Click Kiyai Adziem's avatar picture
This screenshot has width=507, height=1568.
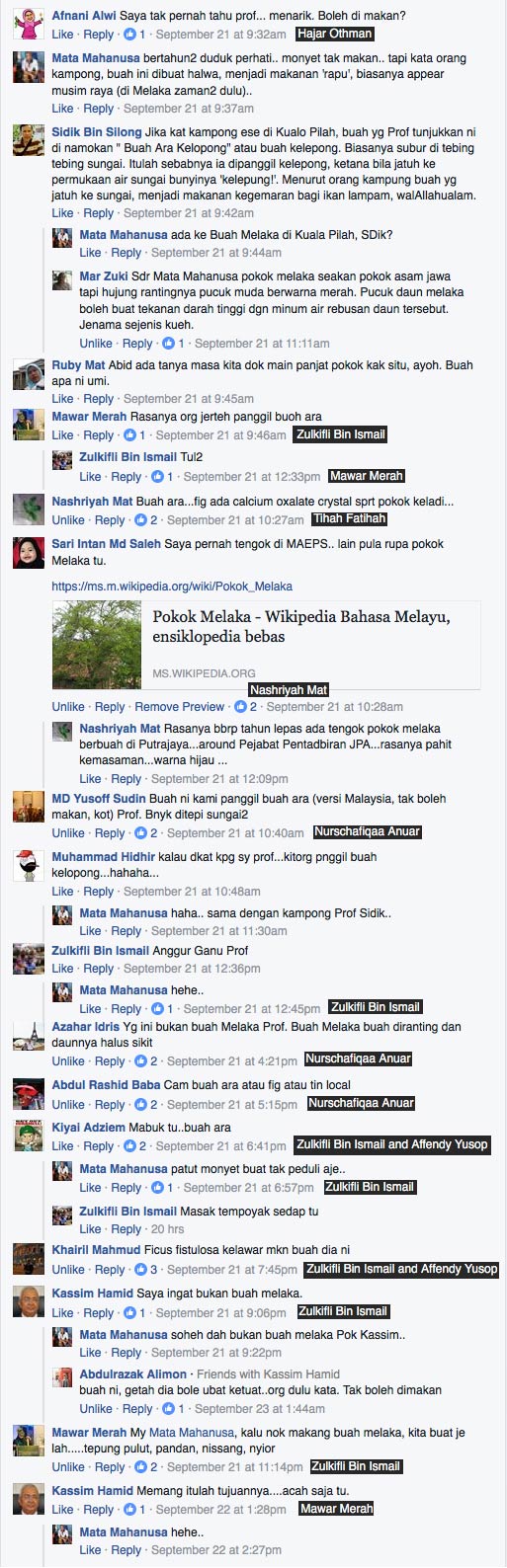[x=27, y=1137]
